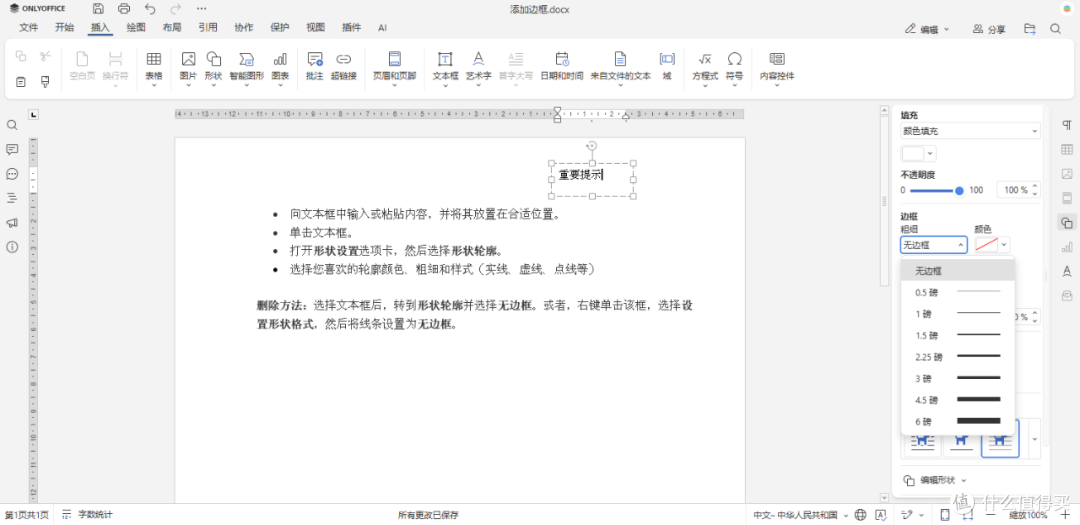This screenshot has height=525, width=1080.
Task: Open 内容控件 content controls
Action: click(777, 68)
